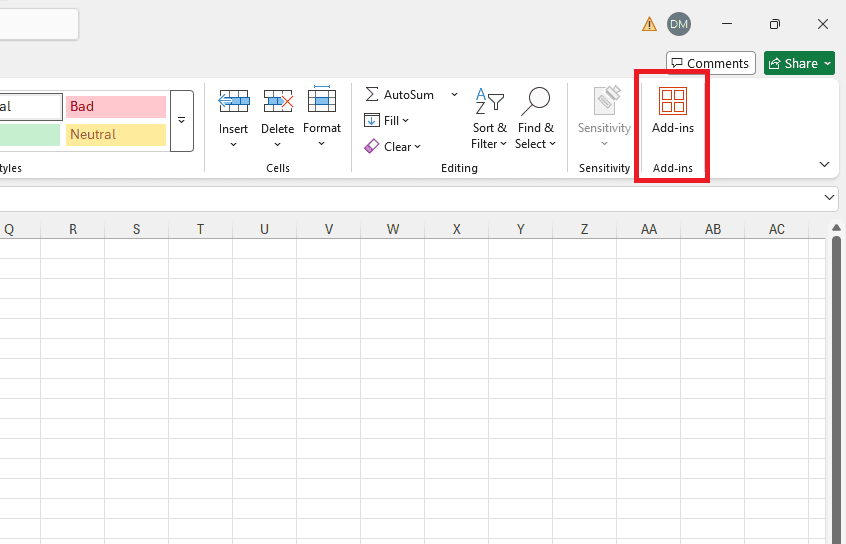The height and width of the screenshot is (544, 846).
Task: Apply the Neutral cell style
Action: click(x=116, y=134)
